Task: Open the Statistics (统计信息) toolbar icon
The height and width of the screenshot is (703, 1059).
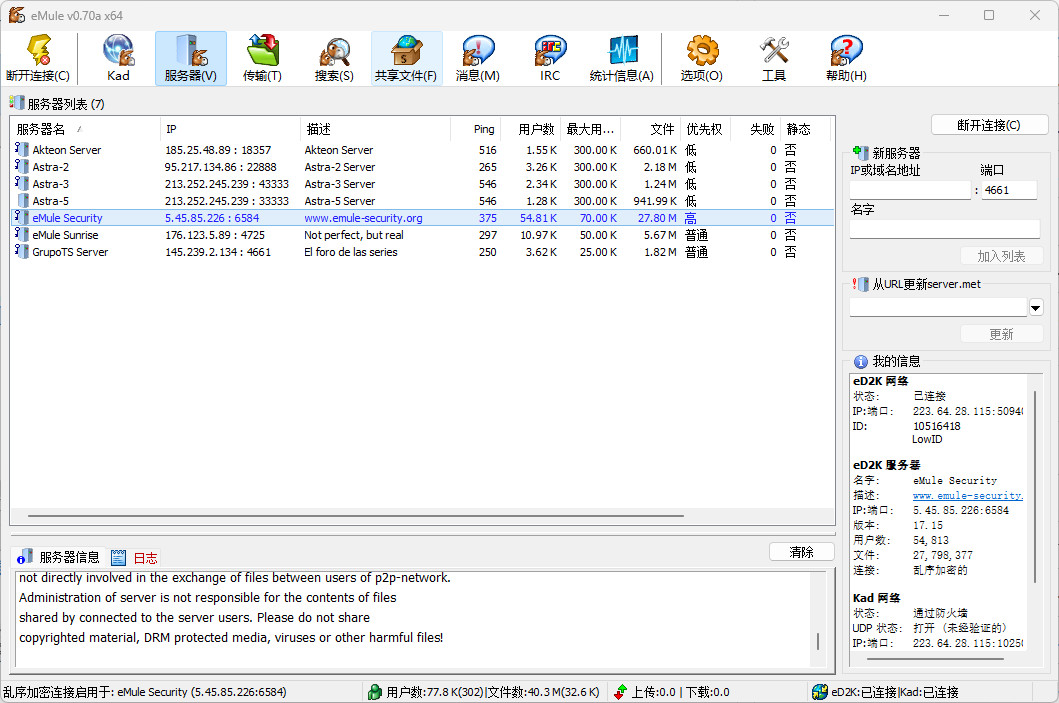Action: pyautogui.click(x=621, y=58)
